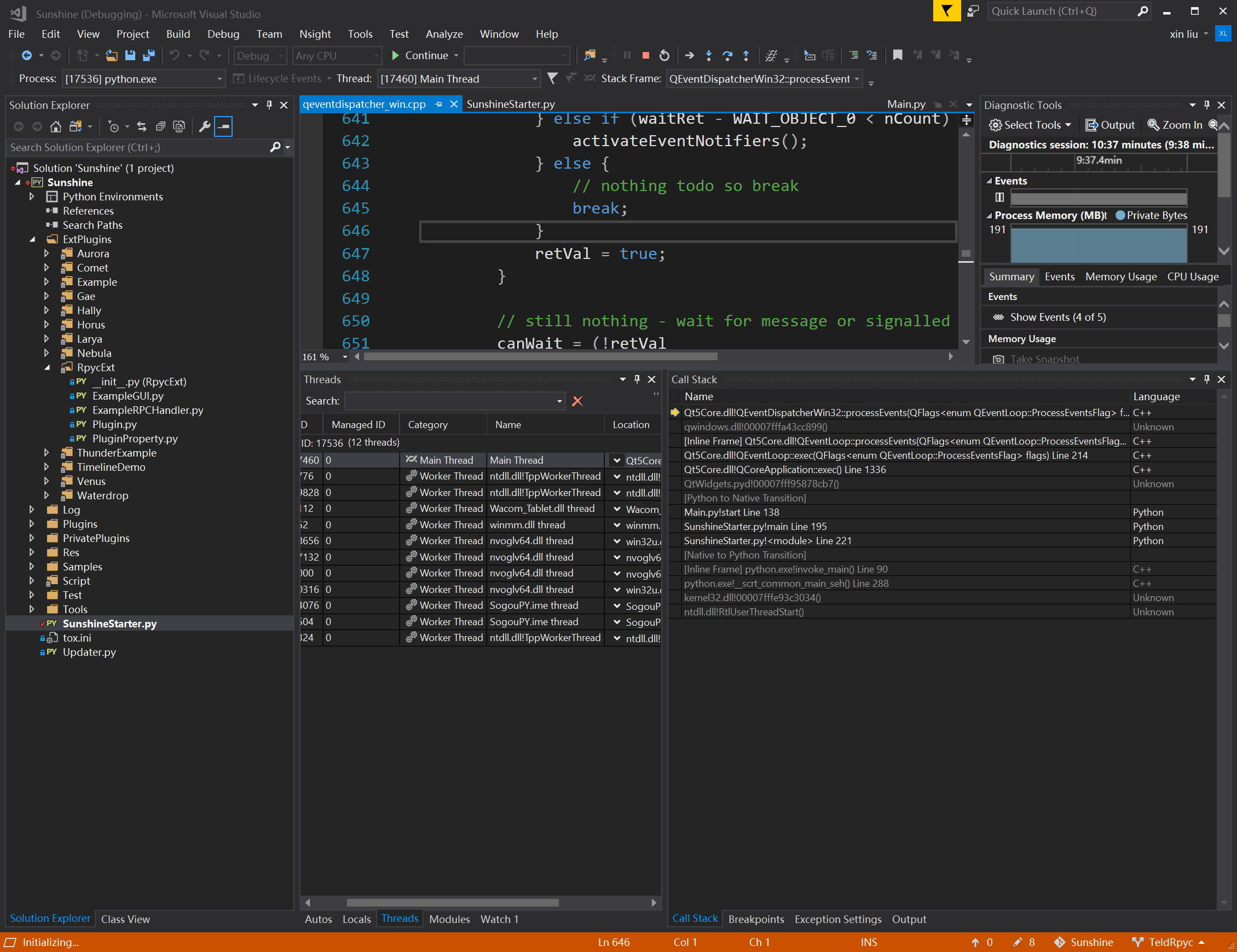Click the bookmark toggle toolbar icon
1237x952 pixels.
897,55
